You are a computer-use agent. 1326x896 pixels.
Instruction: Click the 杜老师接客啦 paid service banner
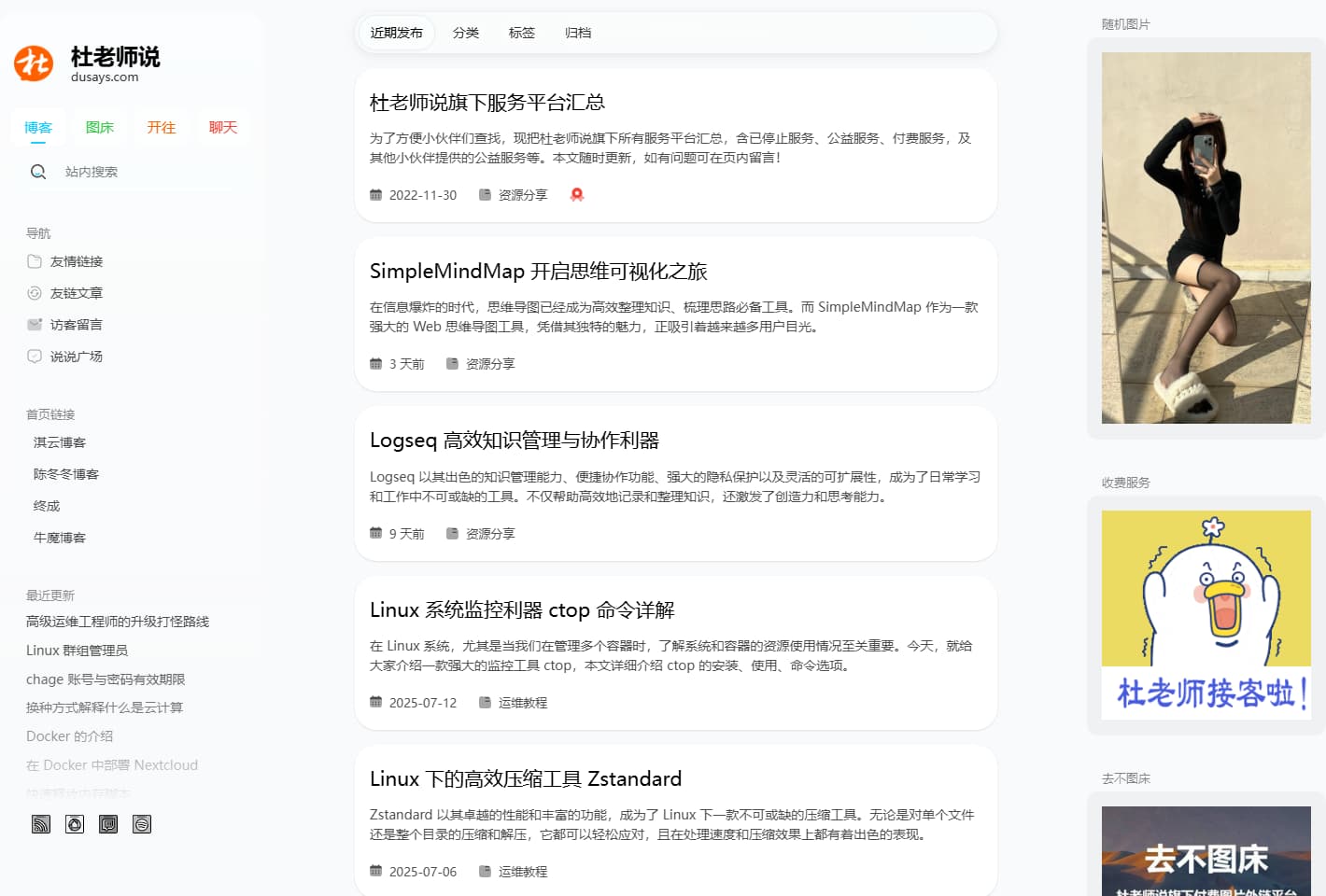1206,613
